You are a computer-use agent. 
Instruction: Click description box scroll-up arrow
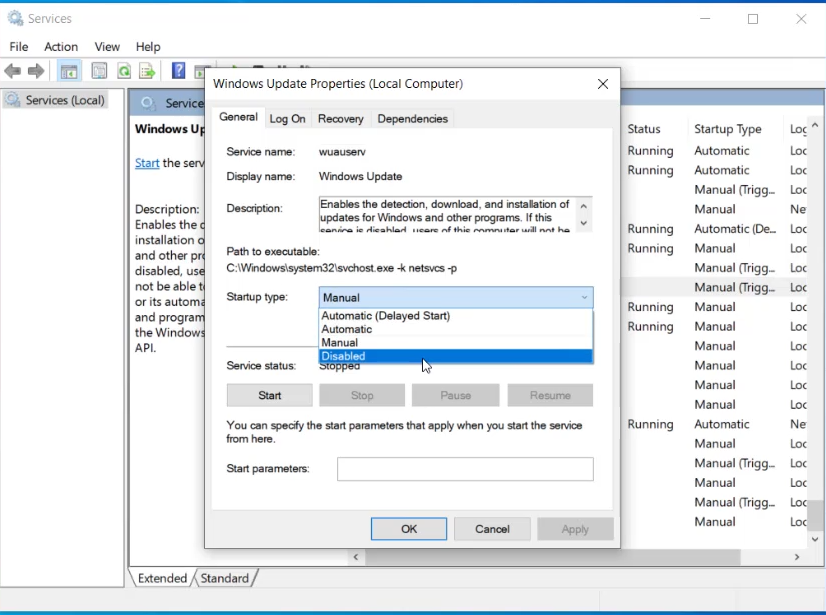pyautogui.click(x=584, y=206)
